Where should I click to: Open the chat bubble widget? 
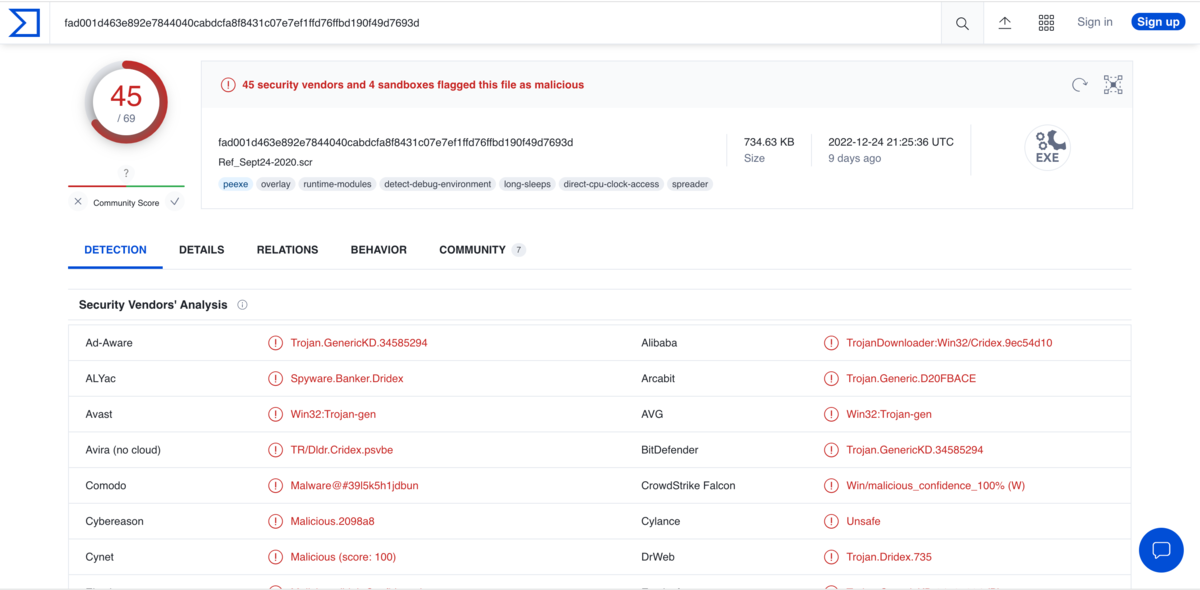click(1161, 550)
